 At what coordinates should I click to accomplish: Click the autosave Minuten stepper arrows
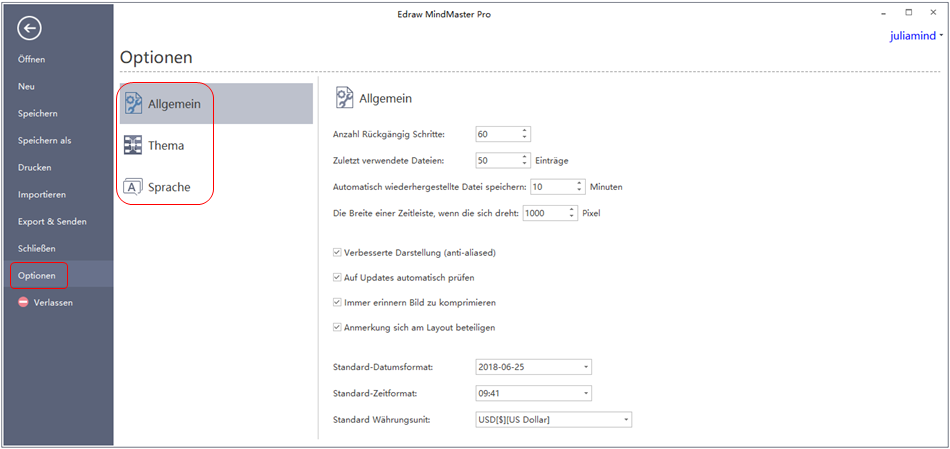coord(580,187)
